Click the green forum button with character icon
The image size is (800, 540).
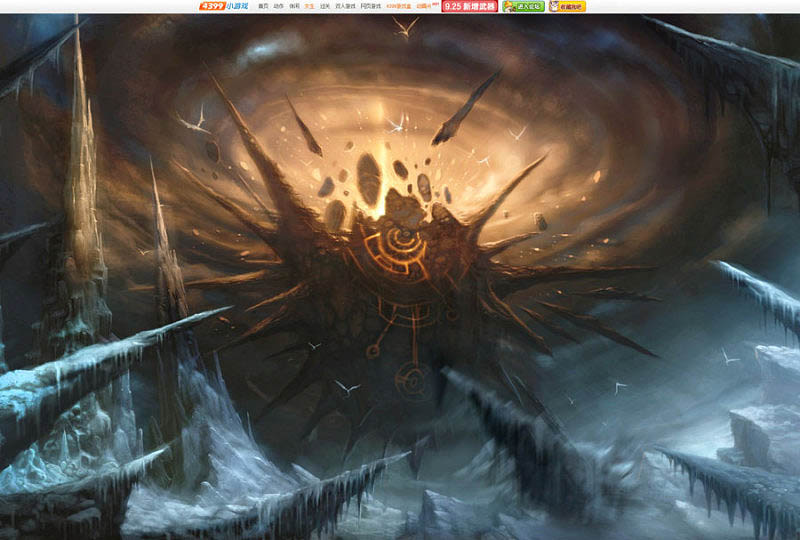coord(523,6)
